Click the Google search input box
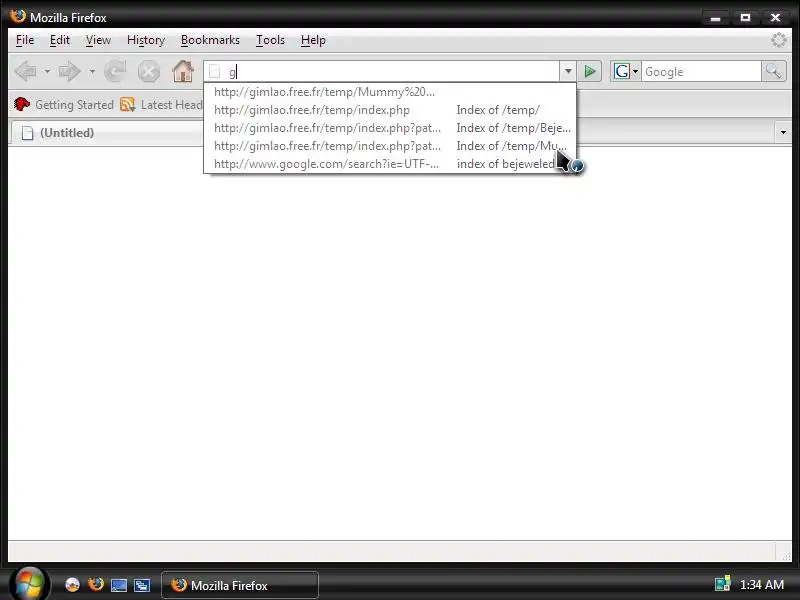Viewport: 800px width, 600px height. [701, 71]
